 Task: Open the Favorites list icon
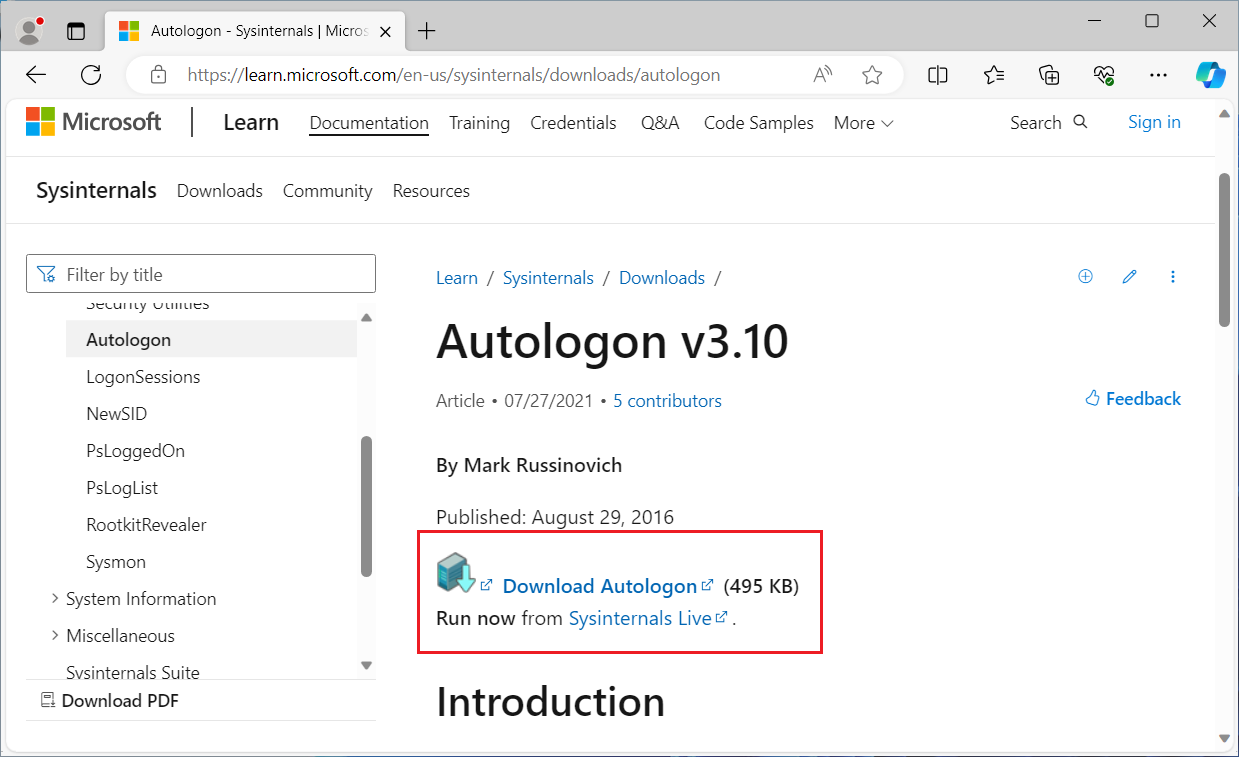coord(994,75)
